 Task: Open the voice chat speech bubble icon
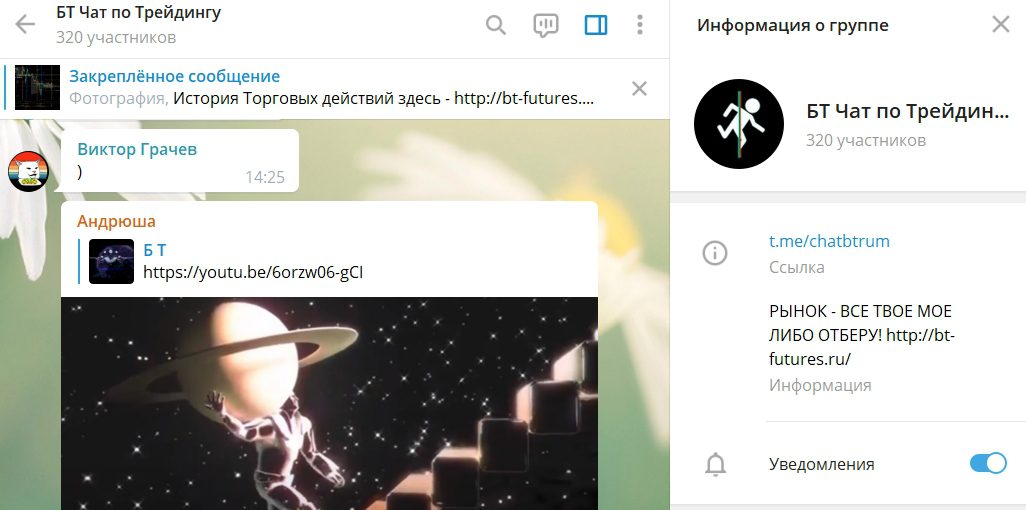point(546,26)
